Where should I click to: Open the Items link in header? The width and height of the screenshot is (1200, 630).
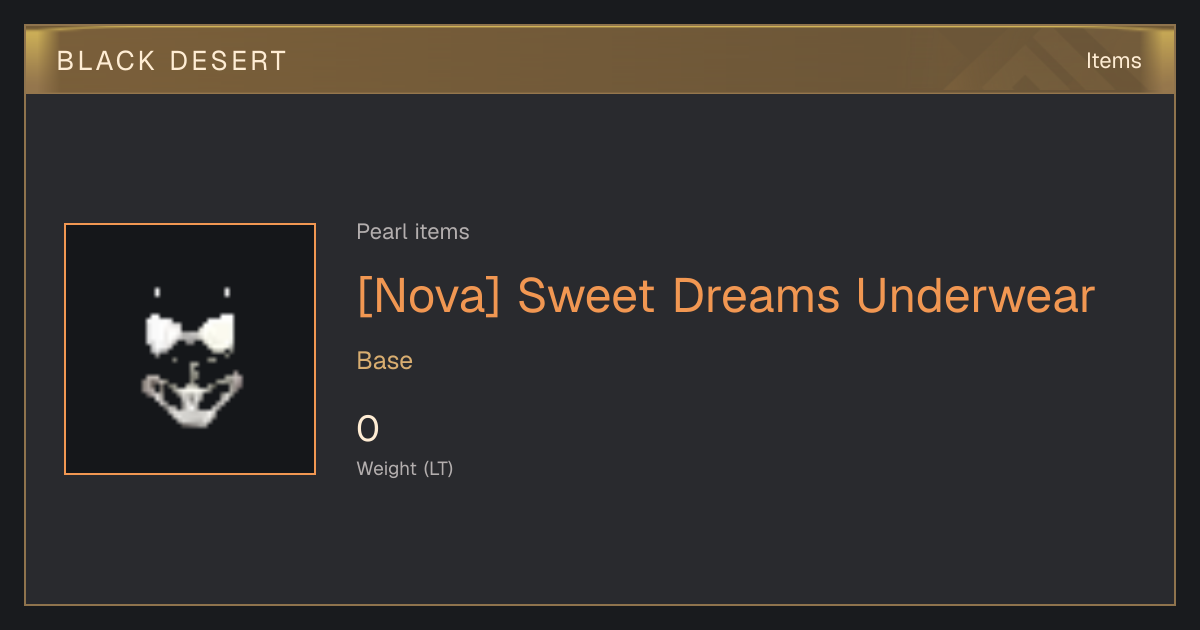click(1113, 61)
